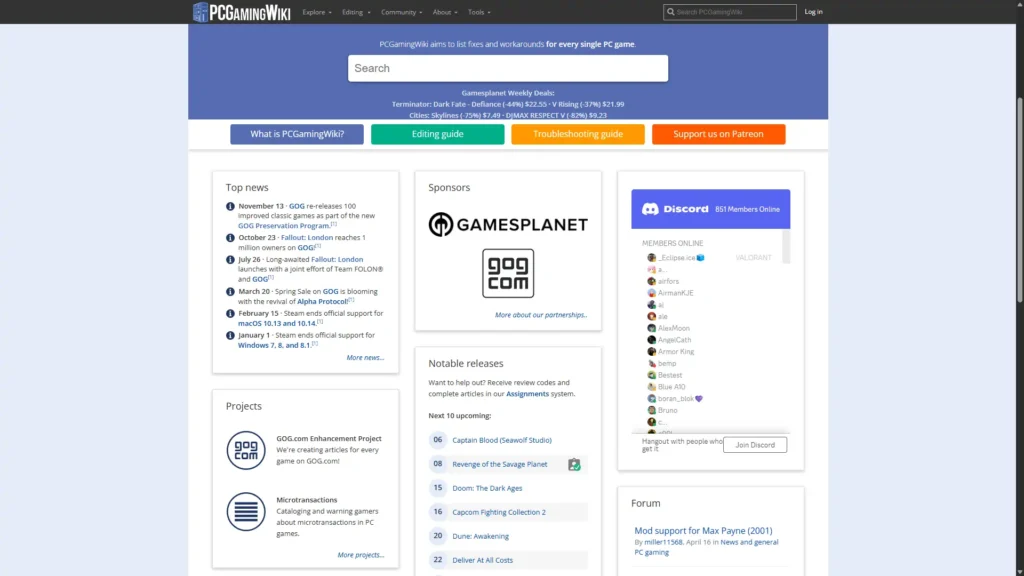Image resolution: width=1024 pixels, height=576 pixels.
Task: Open Capcom Fighting Collection 2 article
Action: point(499,512)
